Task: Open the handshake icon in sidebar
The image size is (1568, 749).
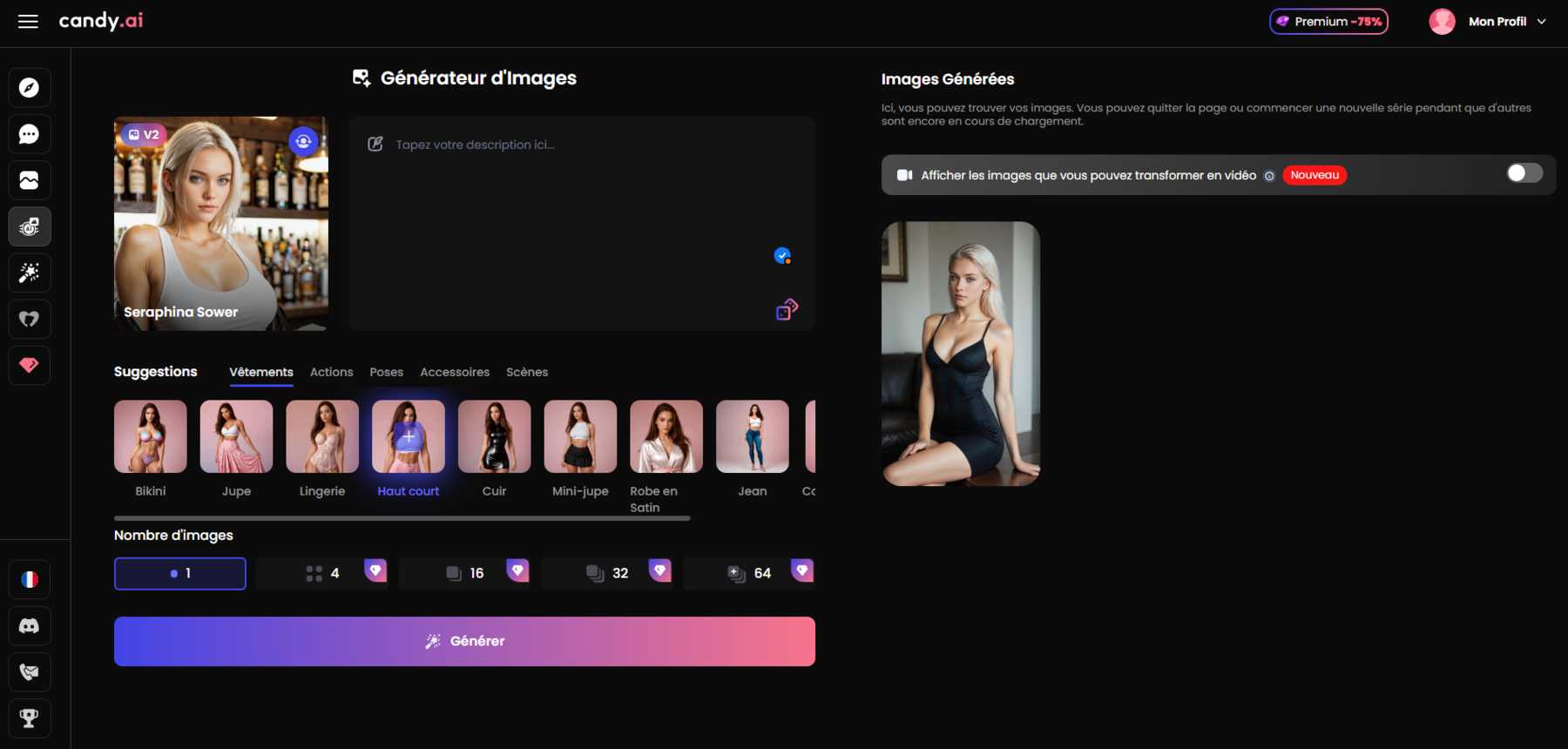Action: pos(29,671)
